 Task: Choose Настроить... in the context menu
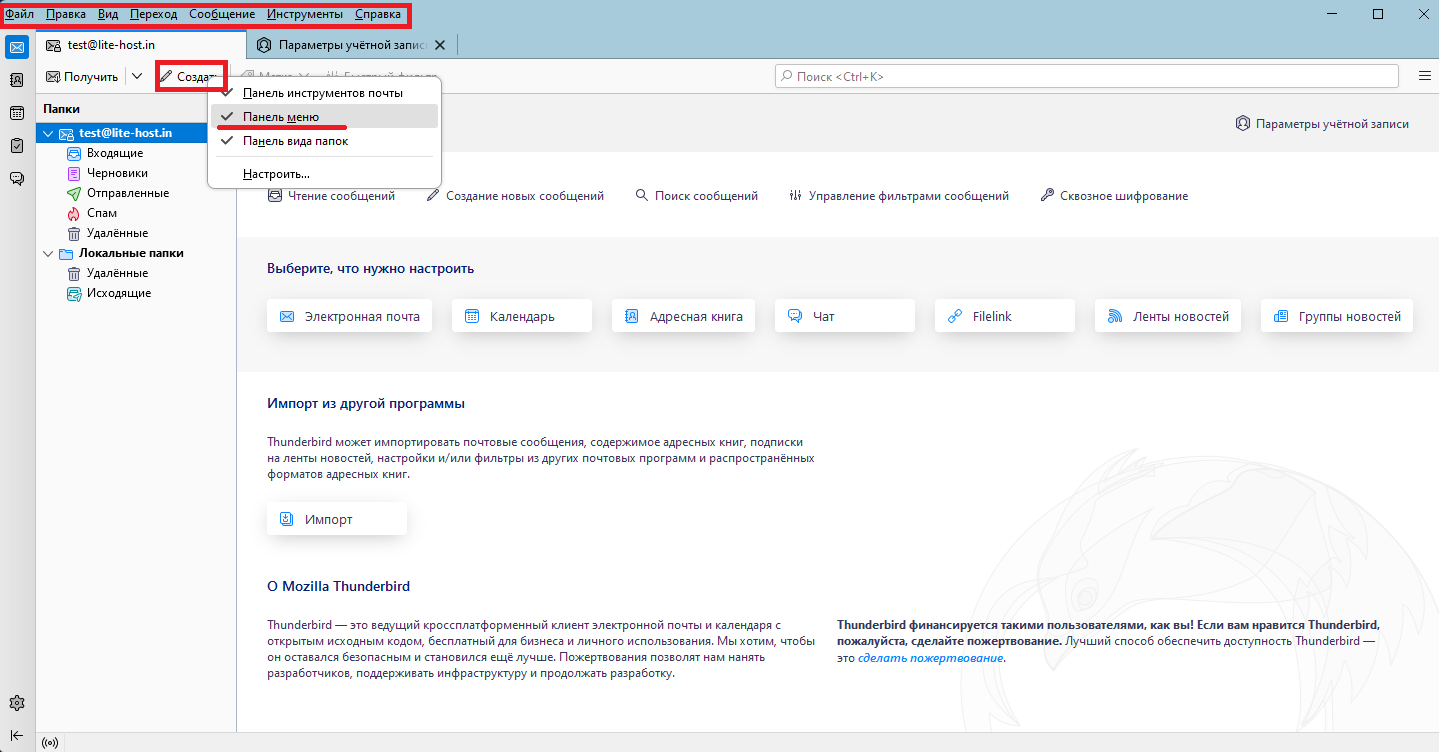pyautogui.click(x=324, y=174)
